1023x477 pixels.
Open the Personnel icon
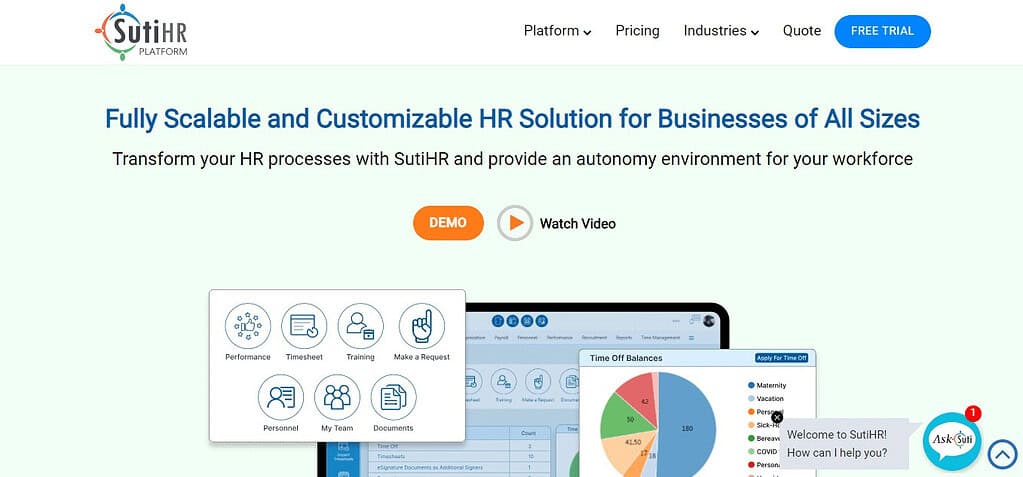(281, 397)
